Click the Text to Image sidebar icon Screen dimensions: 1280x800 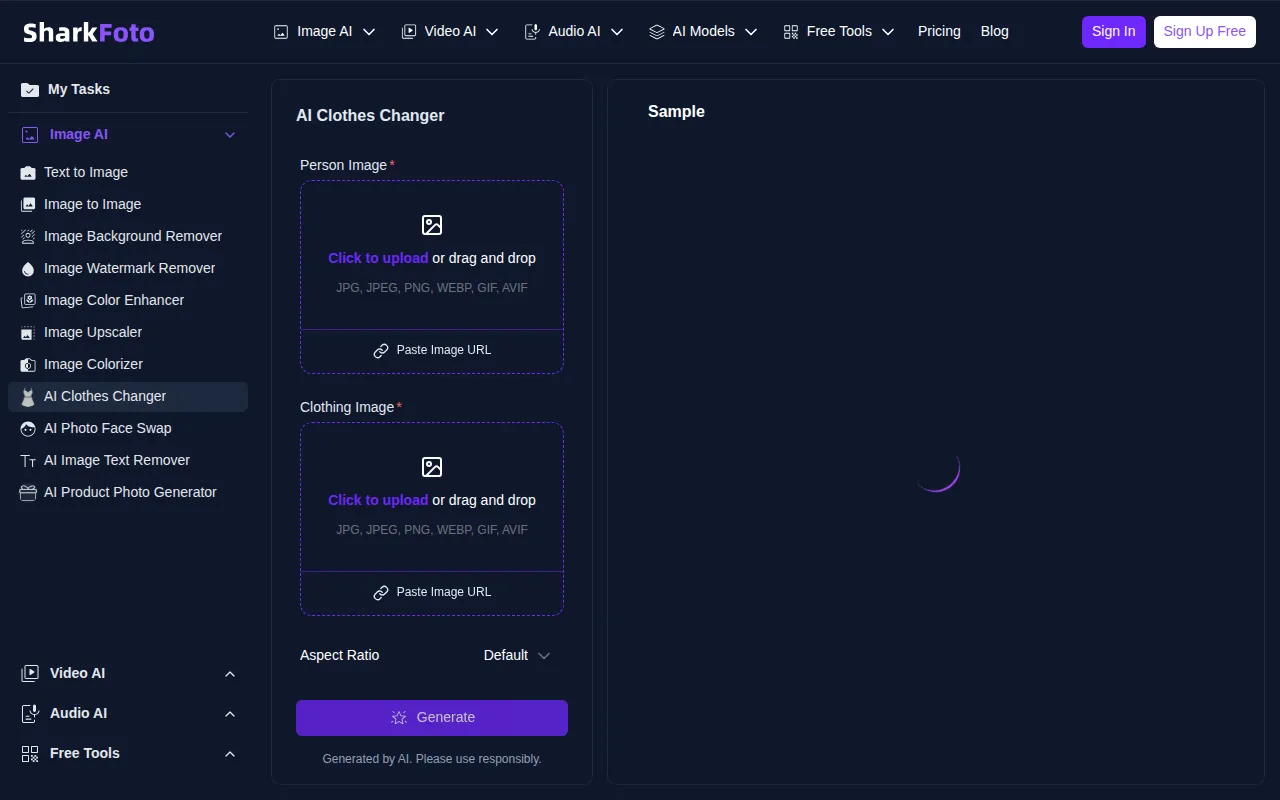click(28, 173)
